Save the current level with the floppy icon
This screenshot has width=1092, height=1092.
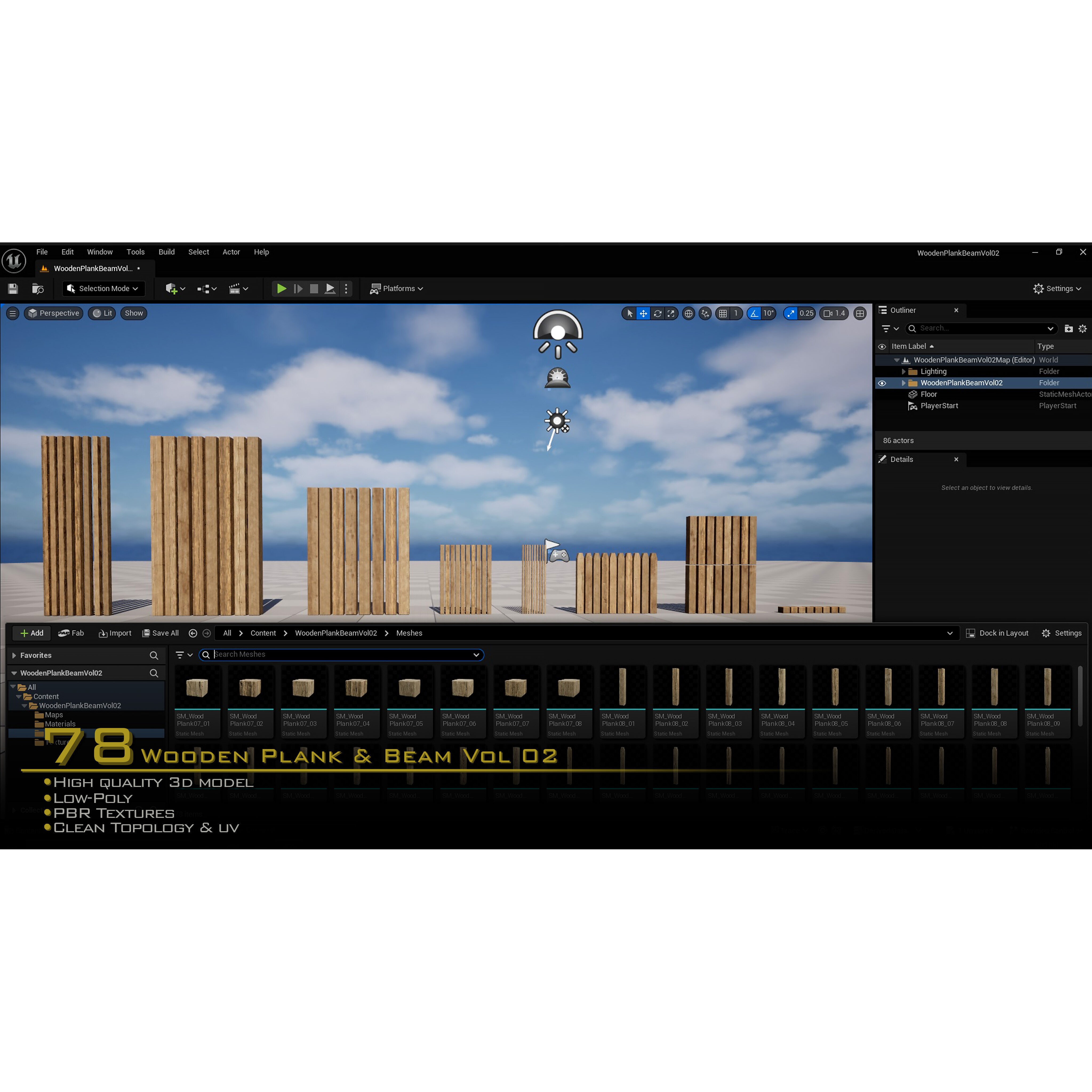(13, 289)
